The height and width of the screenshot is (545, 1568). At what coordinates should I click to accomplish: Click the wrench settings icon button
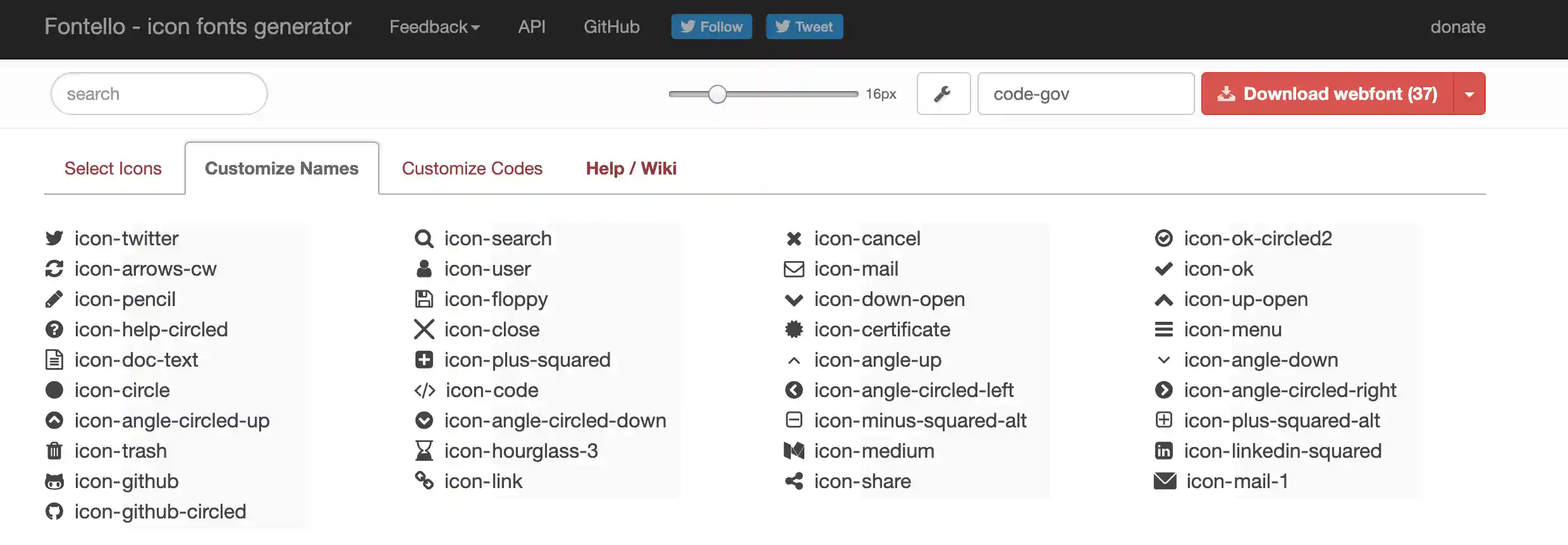pos(943,94)
